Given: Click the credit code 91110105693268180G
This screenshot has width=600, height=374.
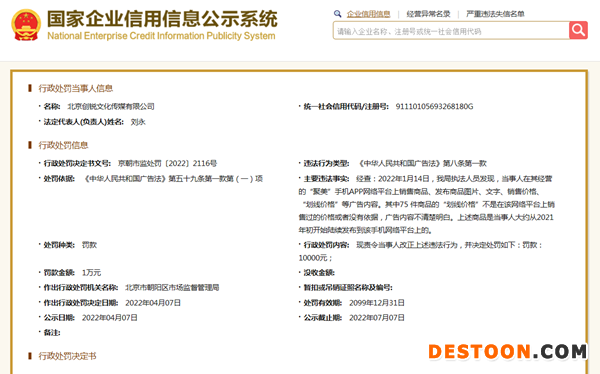Looking at the screenshot, I should [x=434, y=106].
